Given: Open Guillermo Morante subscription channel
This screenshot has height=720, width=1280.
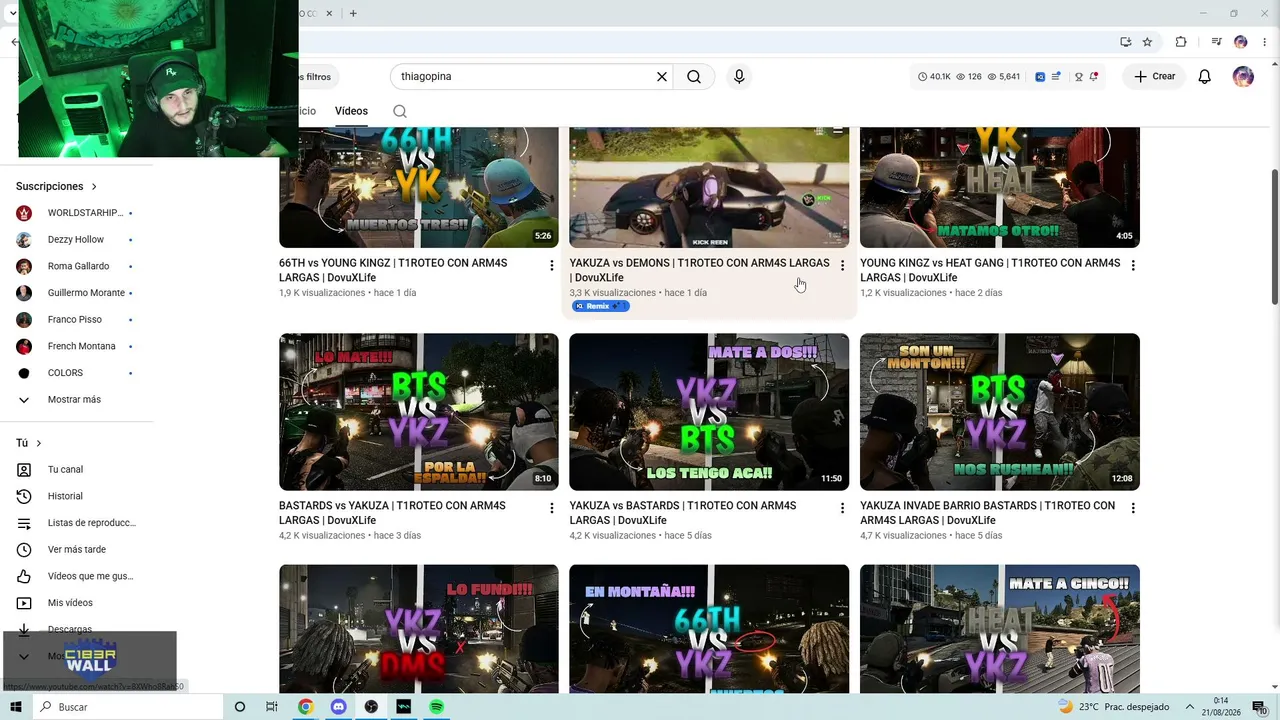Looking at the screenshot, I should [76, 293].
